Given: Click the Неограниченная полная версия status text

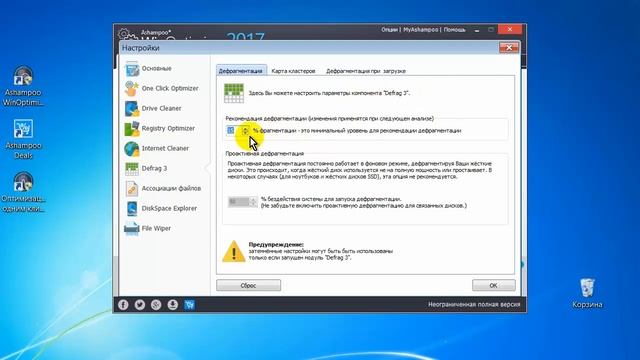Looking at the screenshot, I should pos(474,304).
